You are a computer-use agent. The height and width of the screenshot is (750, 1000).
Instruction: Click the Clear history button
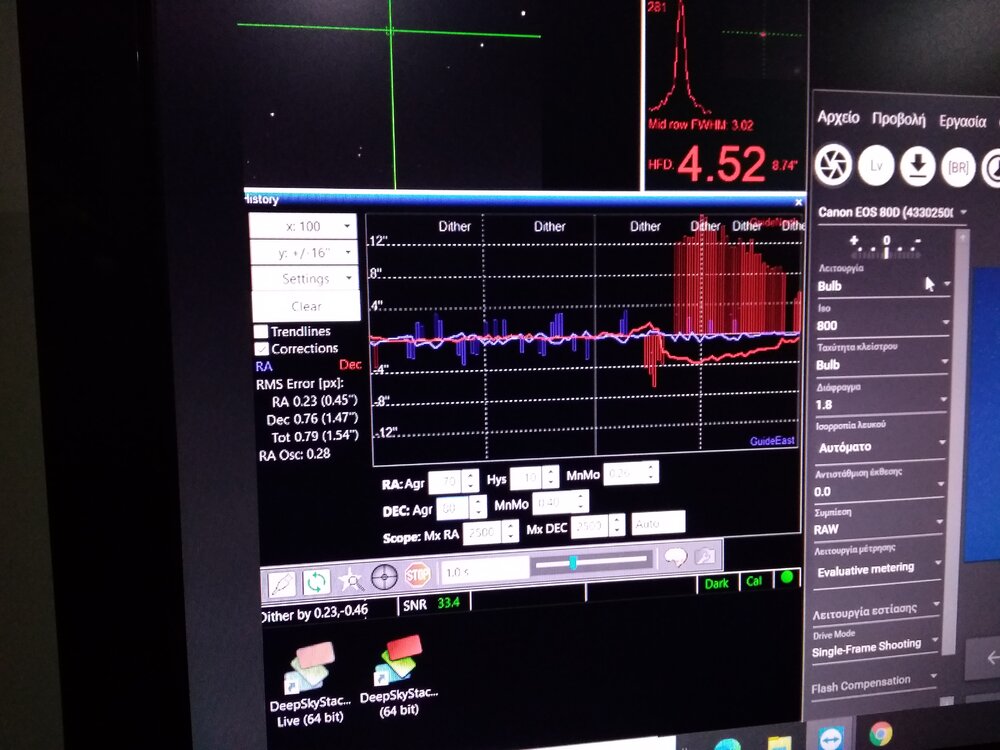tap(305, 306)
